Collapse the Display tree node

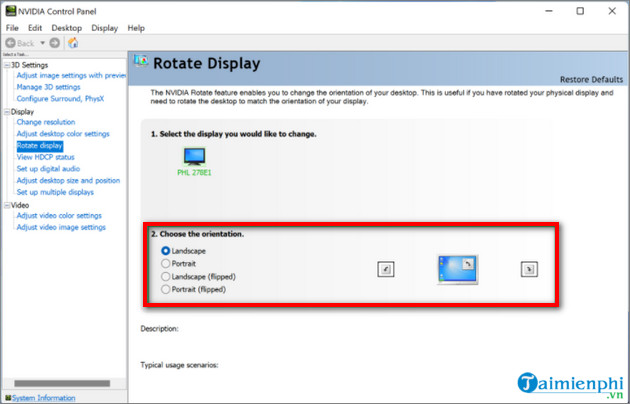[7, 112]
